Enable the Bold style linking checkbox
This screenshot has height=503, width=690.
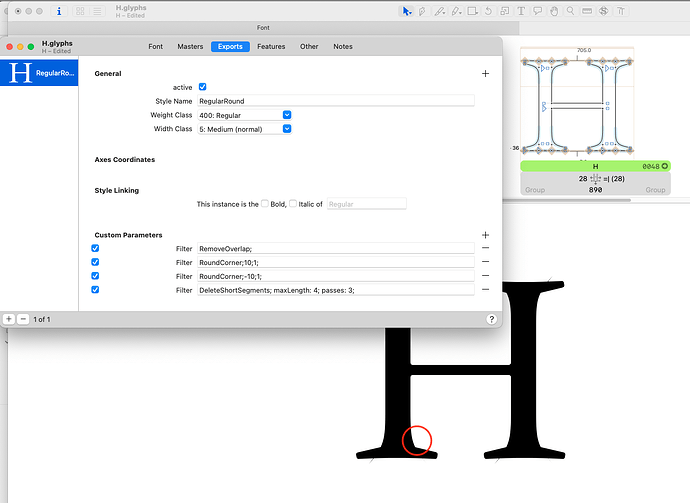tap(265, 204)
